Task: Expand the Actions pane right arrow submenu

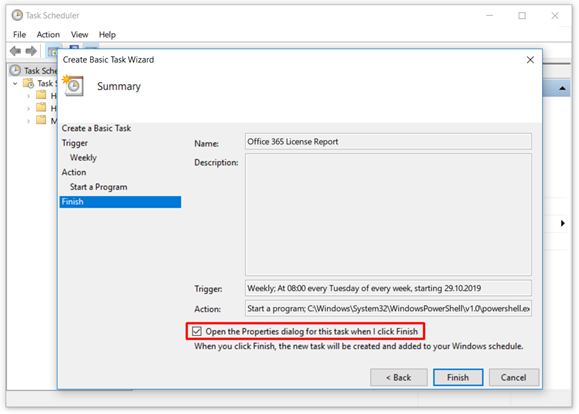Action: (562, 223)
